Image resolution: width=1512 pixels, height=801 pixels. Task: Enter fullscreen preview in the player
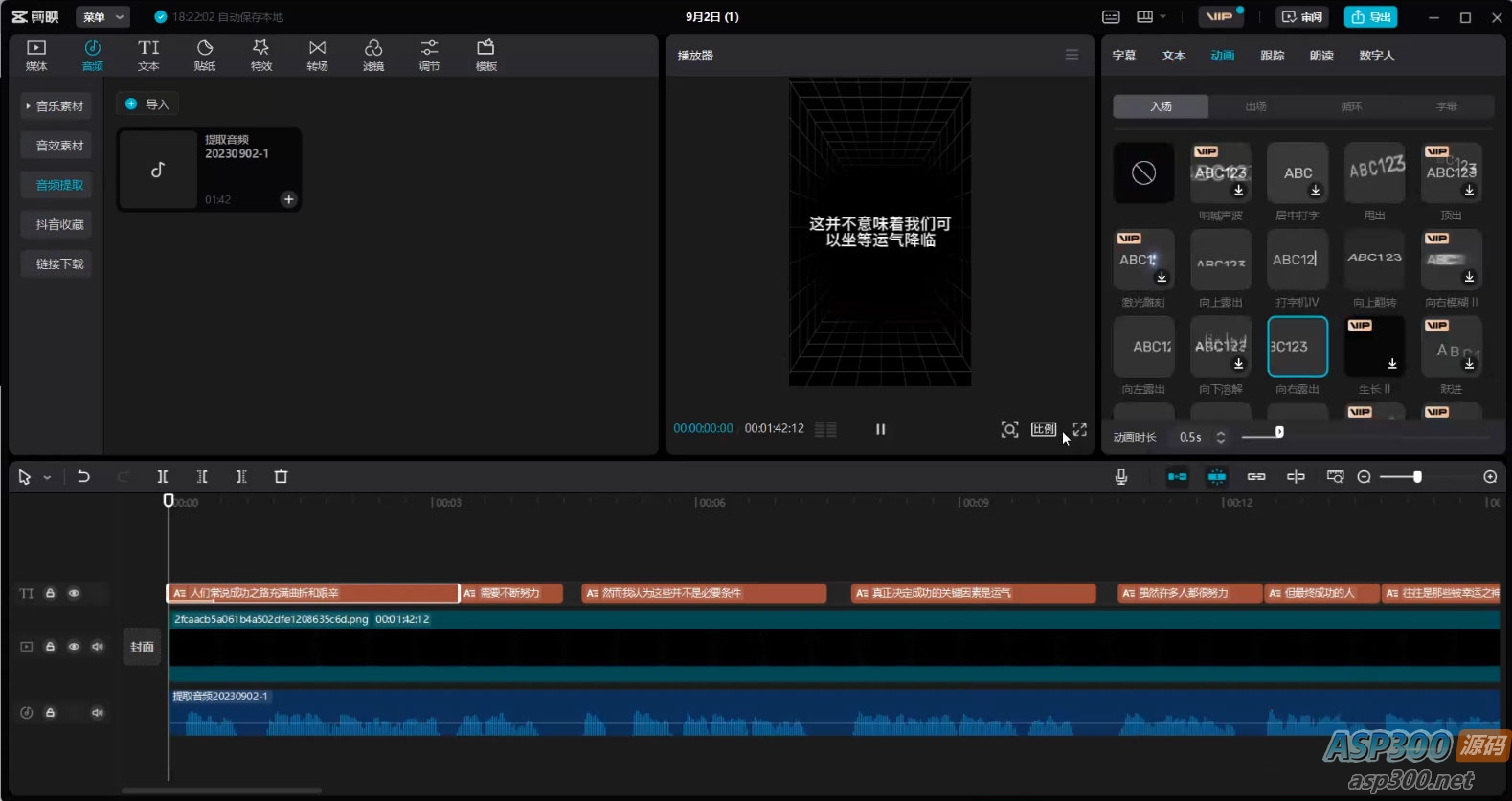coord(1080,429)
